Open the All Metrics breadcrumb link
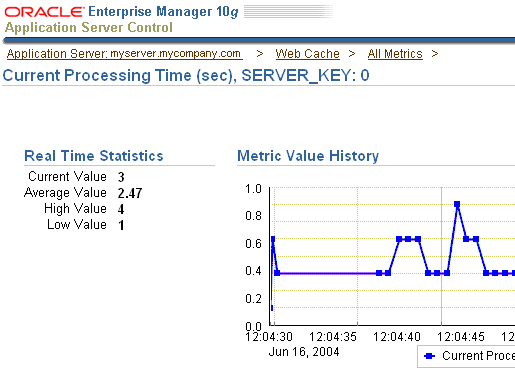The width and height of the screenshot is (515, 371). tap(395, 54)
